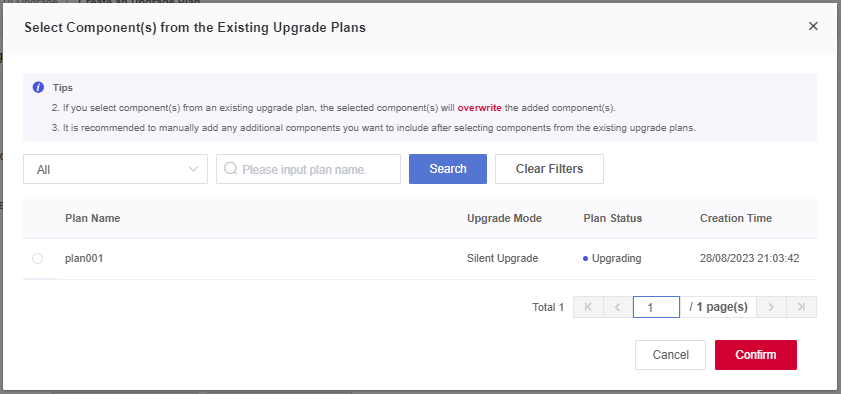Select the plan001 radio button

[38, 259]
